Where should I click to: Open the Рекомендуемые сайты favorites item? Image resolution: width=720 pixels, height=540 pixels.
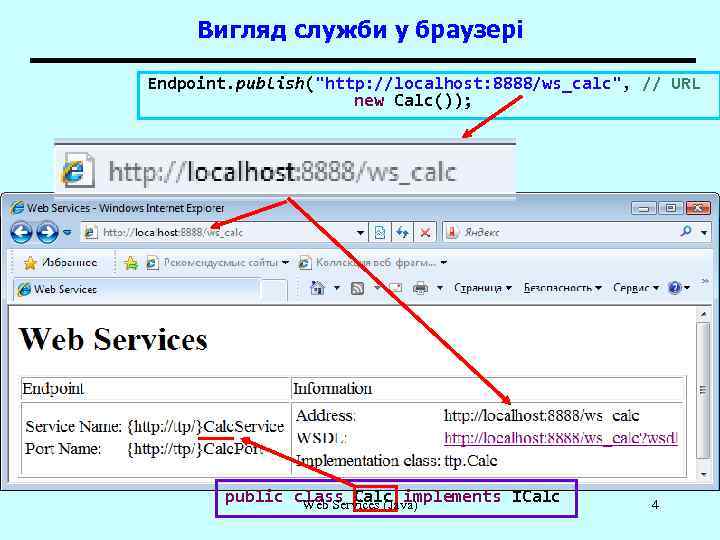(217, 263)
